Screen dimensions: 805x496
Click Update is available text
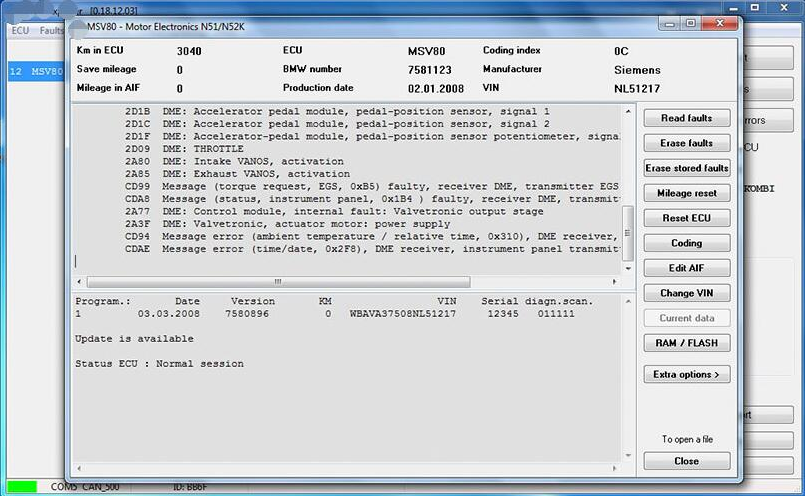pyautogui.click(x=134, y=339)
